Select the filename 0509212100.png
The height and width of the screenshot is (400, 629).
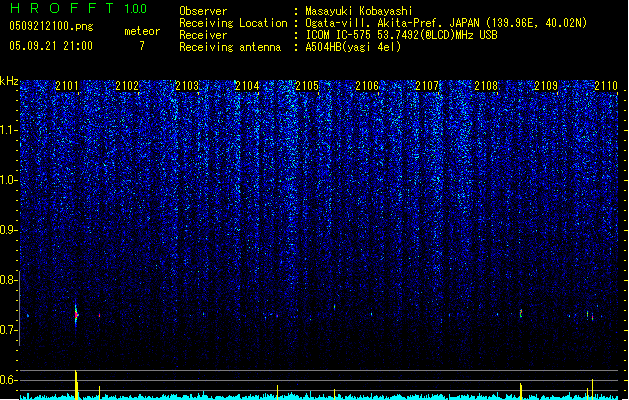[x=51, y=26]
